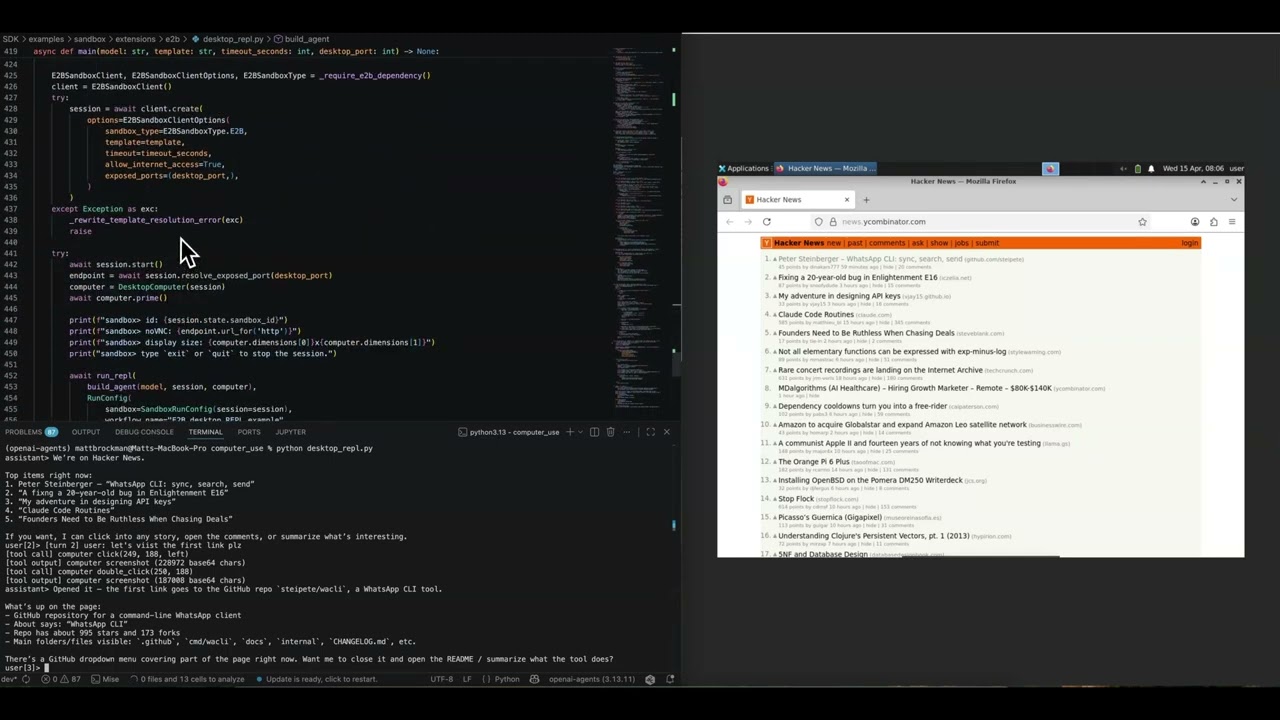Open 'The Orange Pi 6 Plus' story

click(813, 462)
